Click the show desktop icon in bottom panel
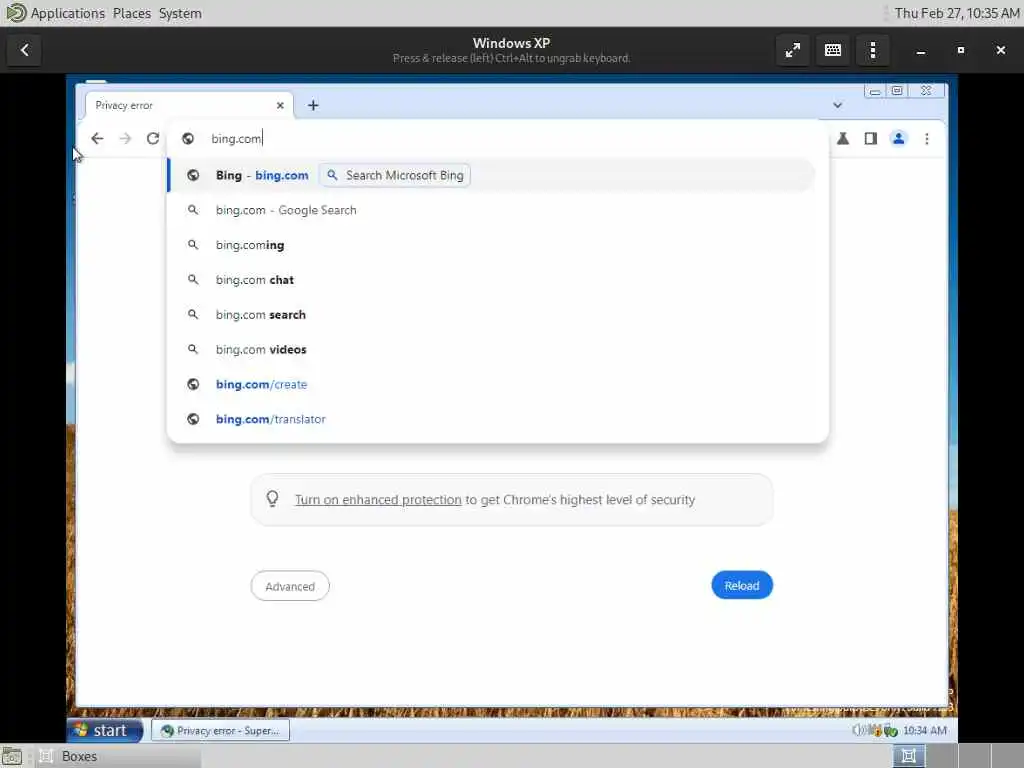1024x768 pixels. [12, 756]
